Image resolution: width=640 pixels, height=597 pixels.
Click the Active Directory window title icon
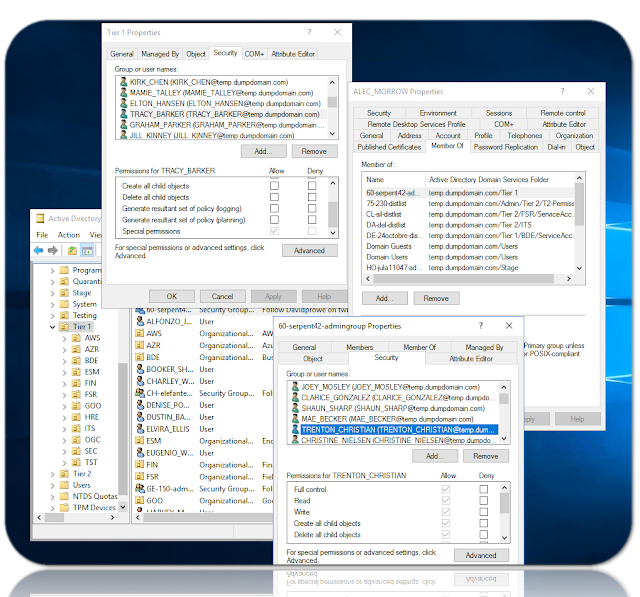point(40,218)
